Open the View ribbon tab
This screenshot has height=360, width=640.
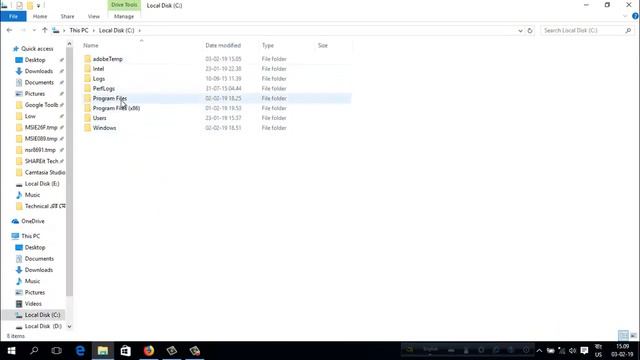[93, 16]
